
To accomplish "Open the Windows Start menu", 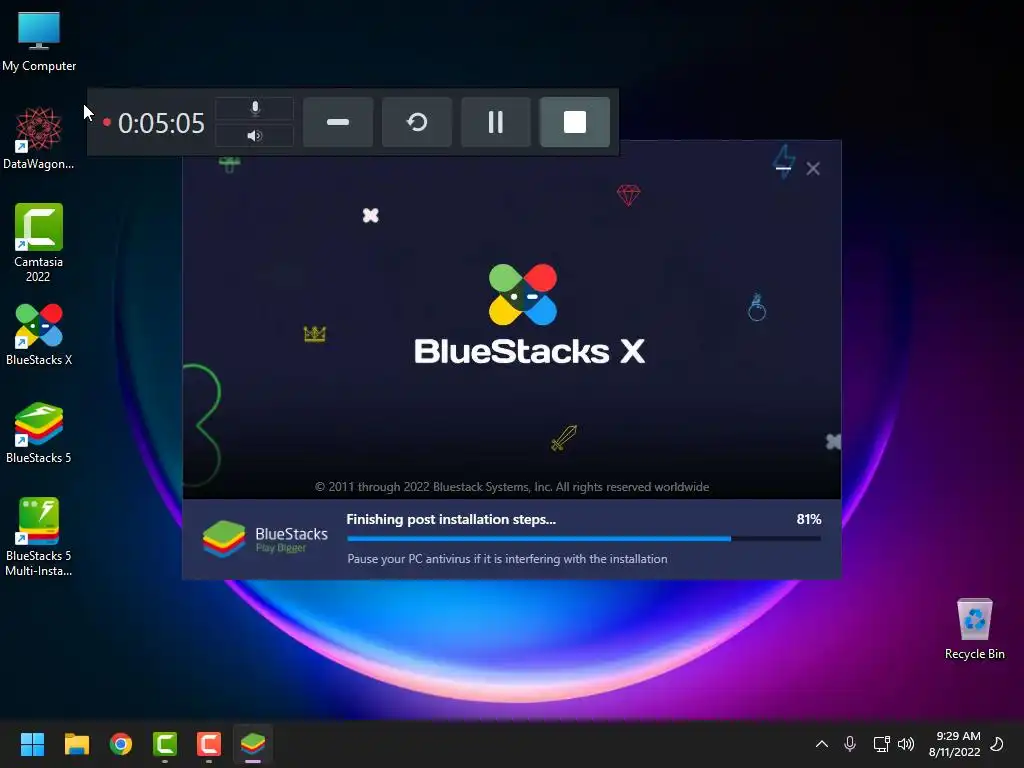I will pyautogui.click(x=32, y=744).
